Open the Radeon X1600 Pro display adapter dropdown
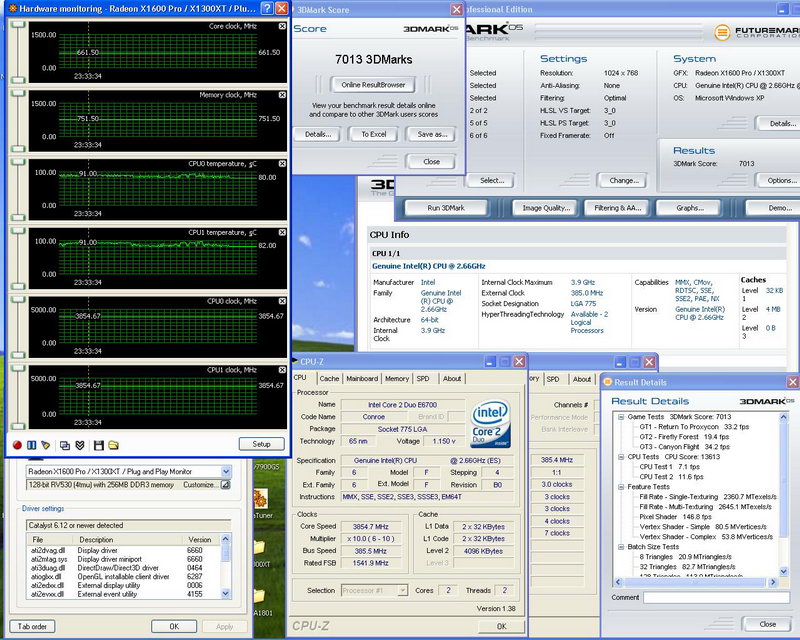 tap(225, 471)
